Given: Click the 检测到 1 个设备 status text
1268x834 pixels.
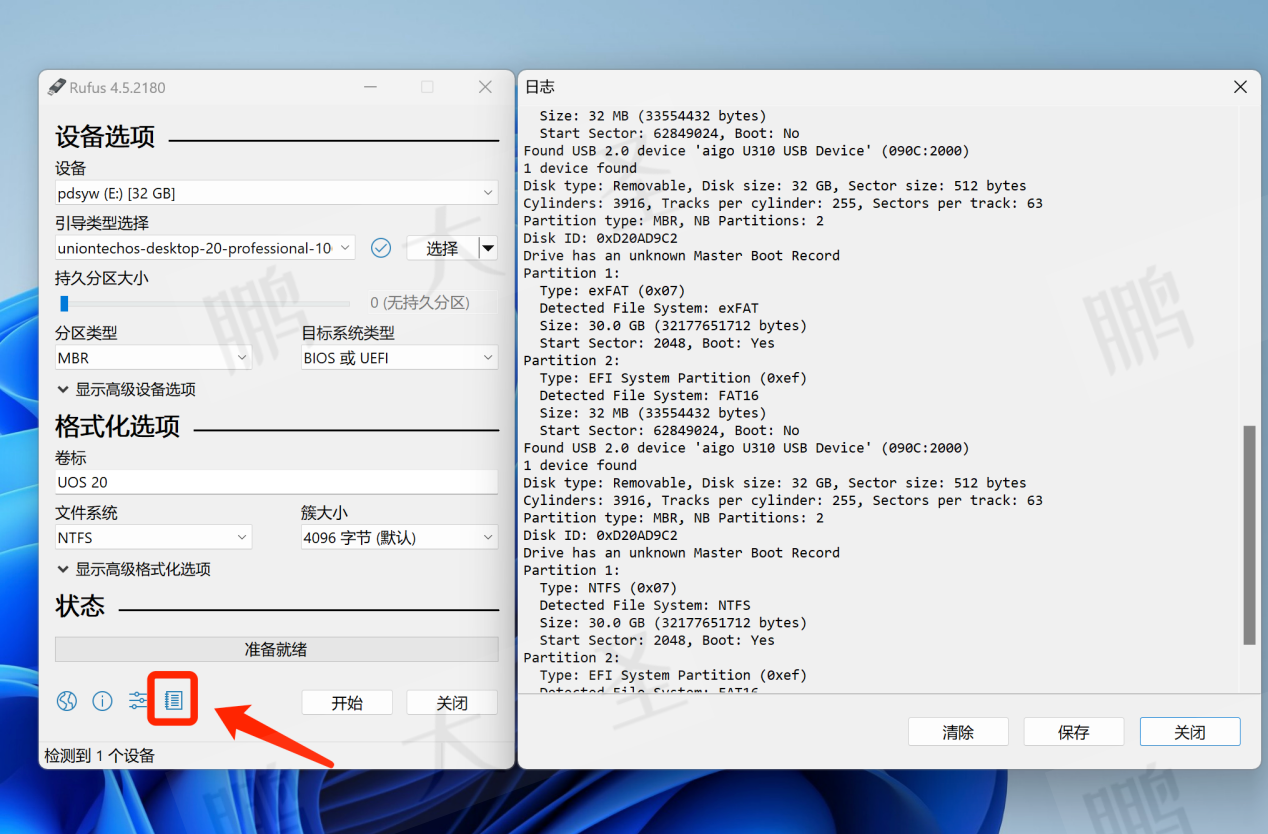Looking at the screenshot, I should coord(100,756).
